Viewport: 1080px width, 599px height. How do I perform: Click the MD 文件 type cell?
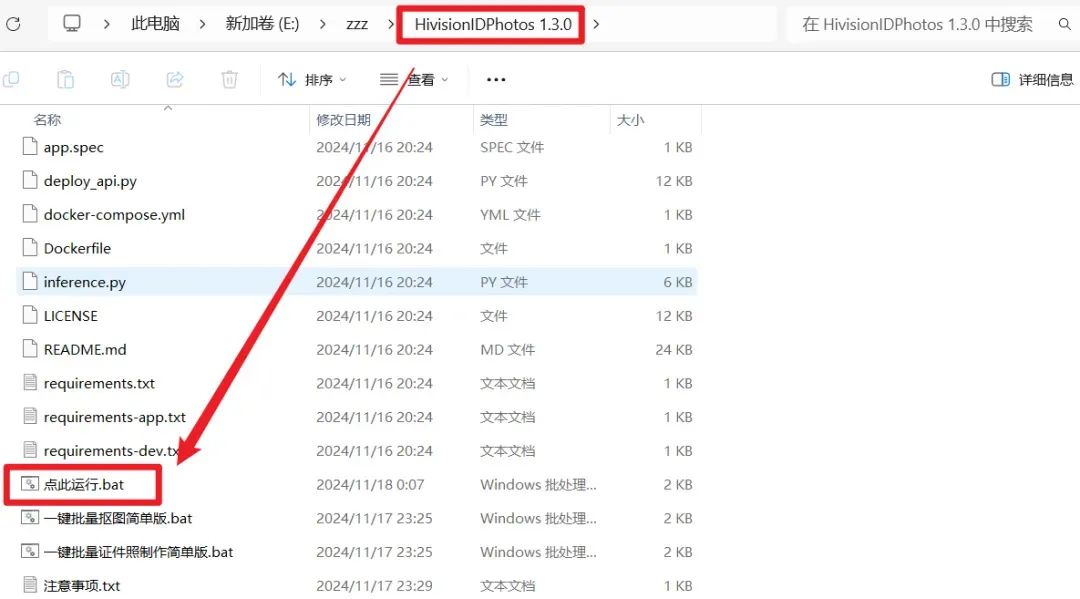pos(507,350)
